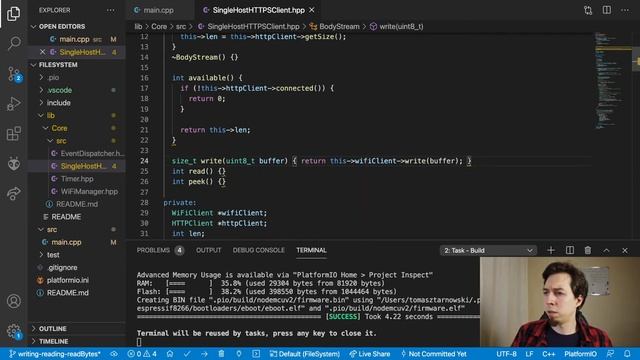Click the feedback icon in status bar
This screenshot has width=640, height=360.
coord(610,354)
